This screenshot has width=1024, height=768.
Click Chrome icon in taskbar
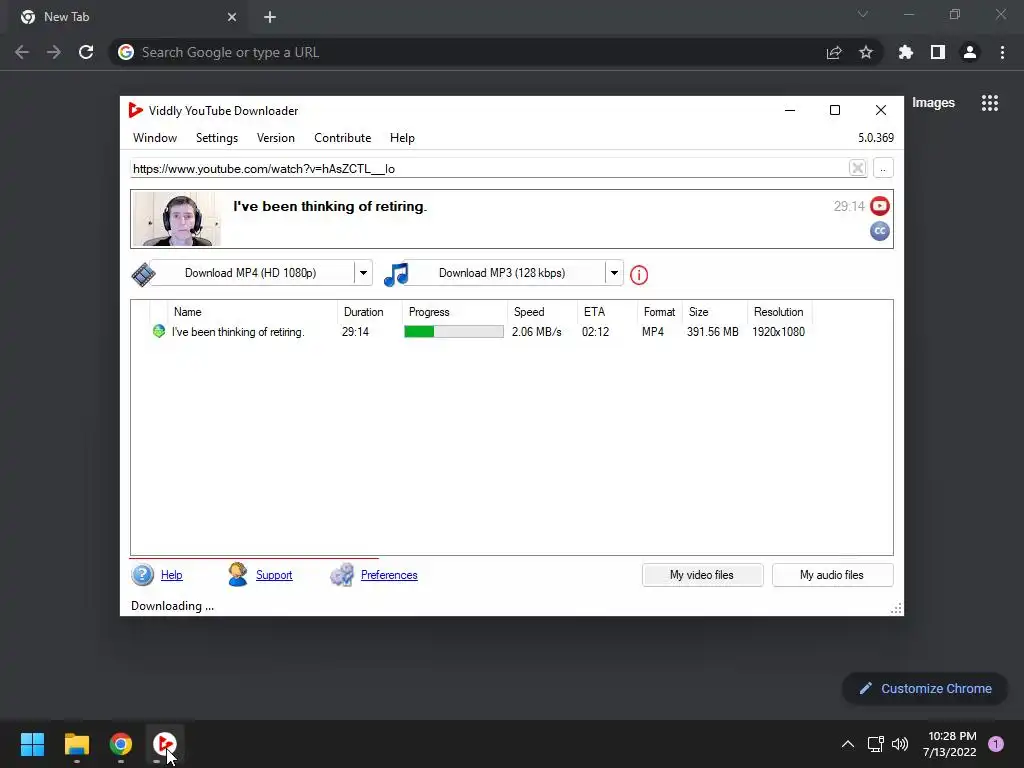(x=121, y=744)
